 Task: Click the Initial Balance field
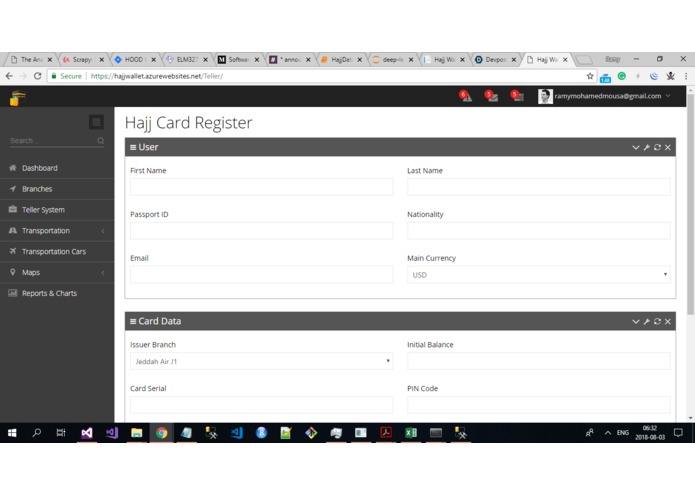[x=539, y=361]
